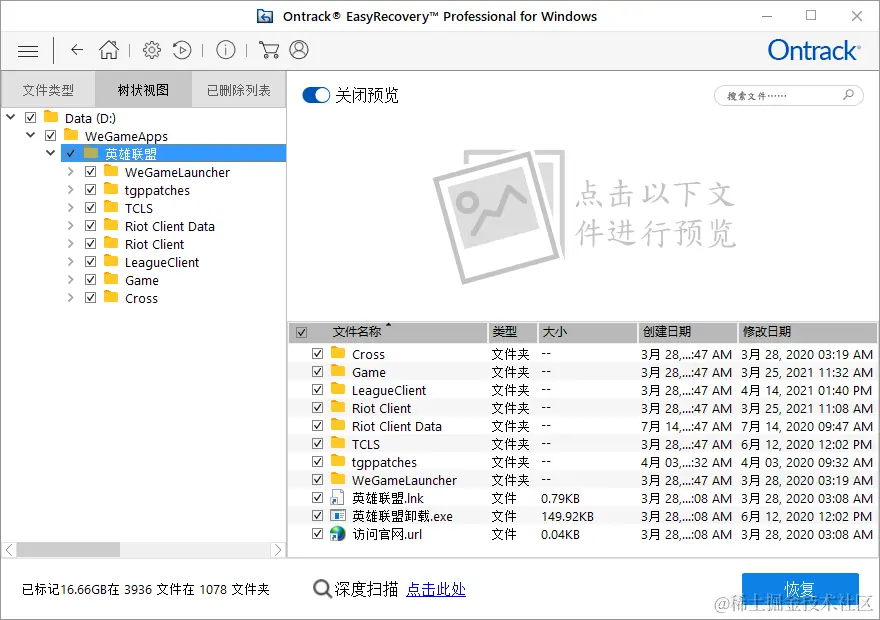Viewport: 880px width, 620px height.
Task: Open the hamburger menu
Action: coord(28,51)
